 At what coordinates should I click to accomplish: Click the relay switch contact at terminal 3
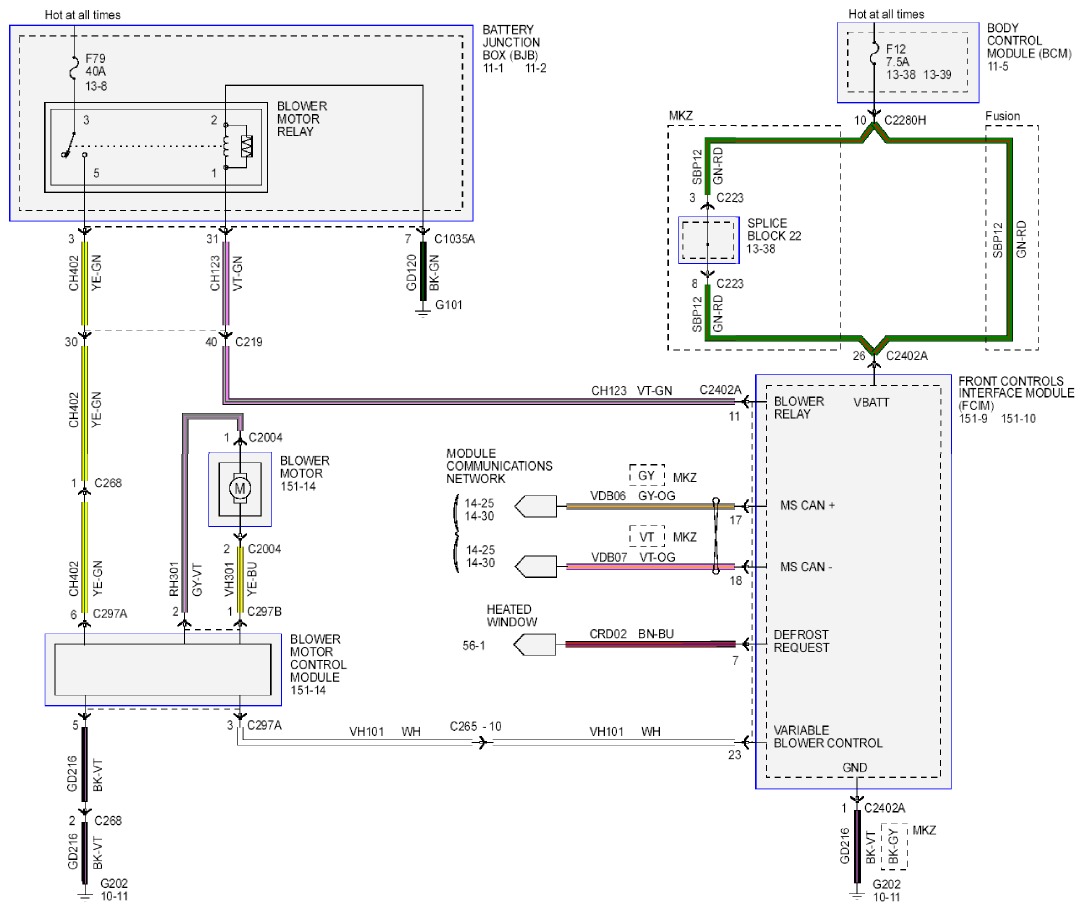pos(68,145)
